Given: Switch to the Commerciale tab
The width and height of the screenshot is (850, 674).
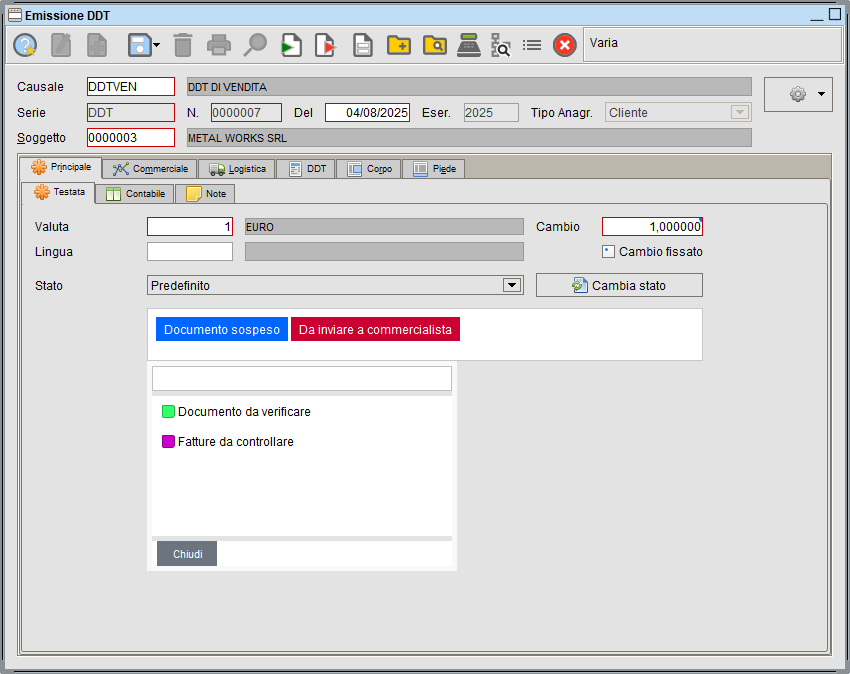Looking at the screenshot, I should tap(150, 169).
